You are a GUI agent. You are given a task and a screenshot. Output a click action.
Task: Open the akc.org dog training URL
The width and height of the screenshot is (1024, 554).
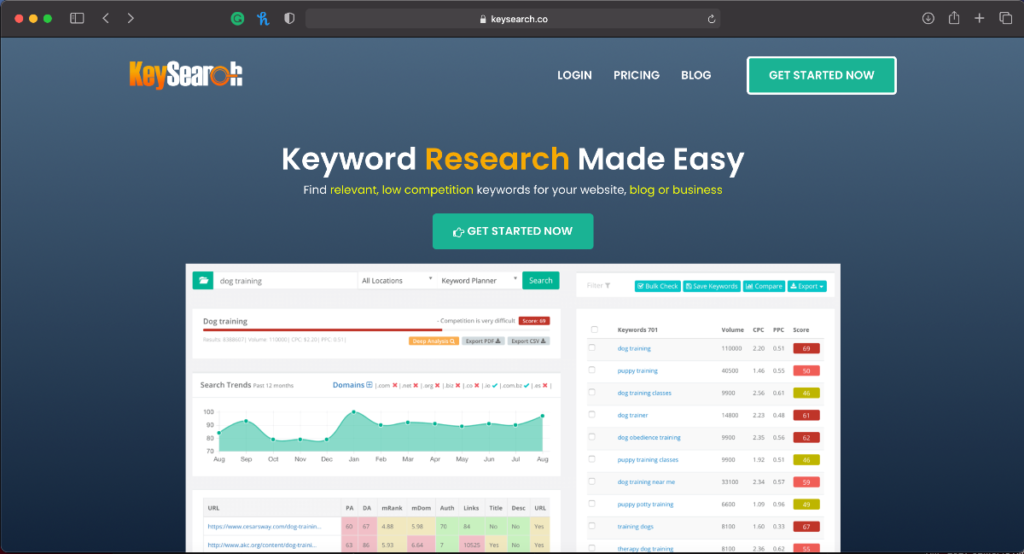coord(261,544)
